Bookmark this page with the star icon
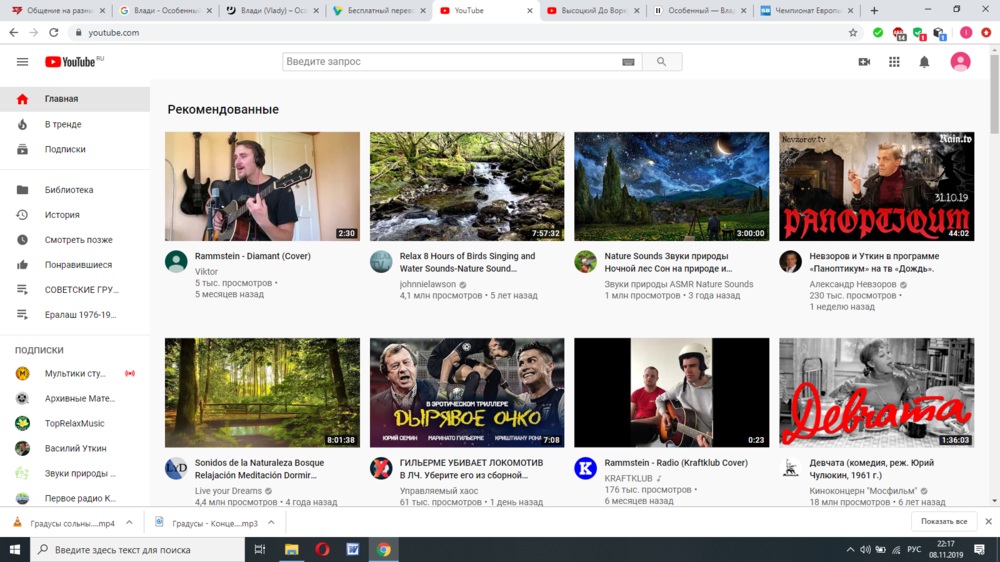 (x=853, y=33)
